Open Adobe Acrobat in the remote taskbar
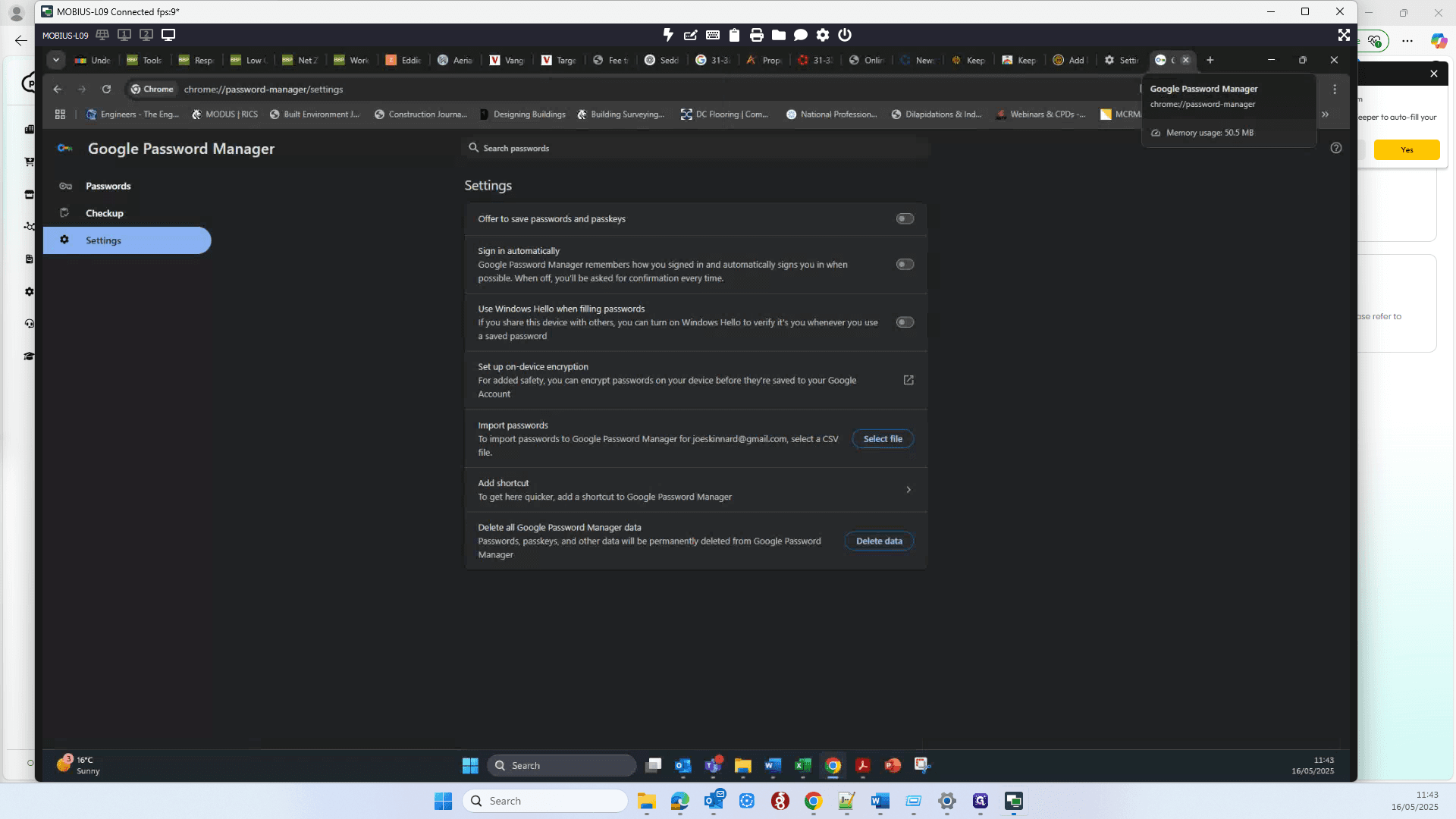Viewport: 1456px width, 819px height. coord(862,765)
